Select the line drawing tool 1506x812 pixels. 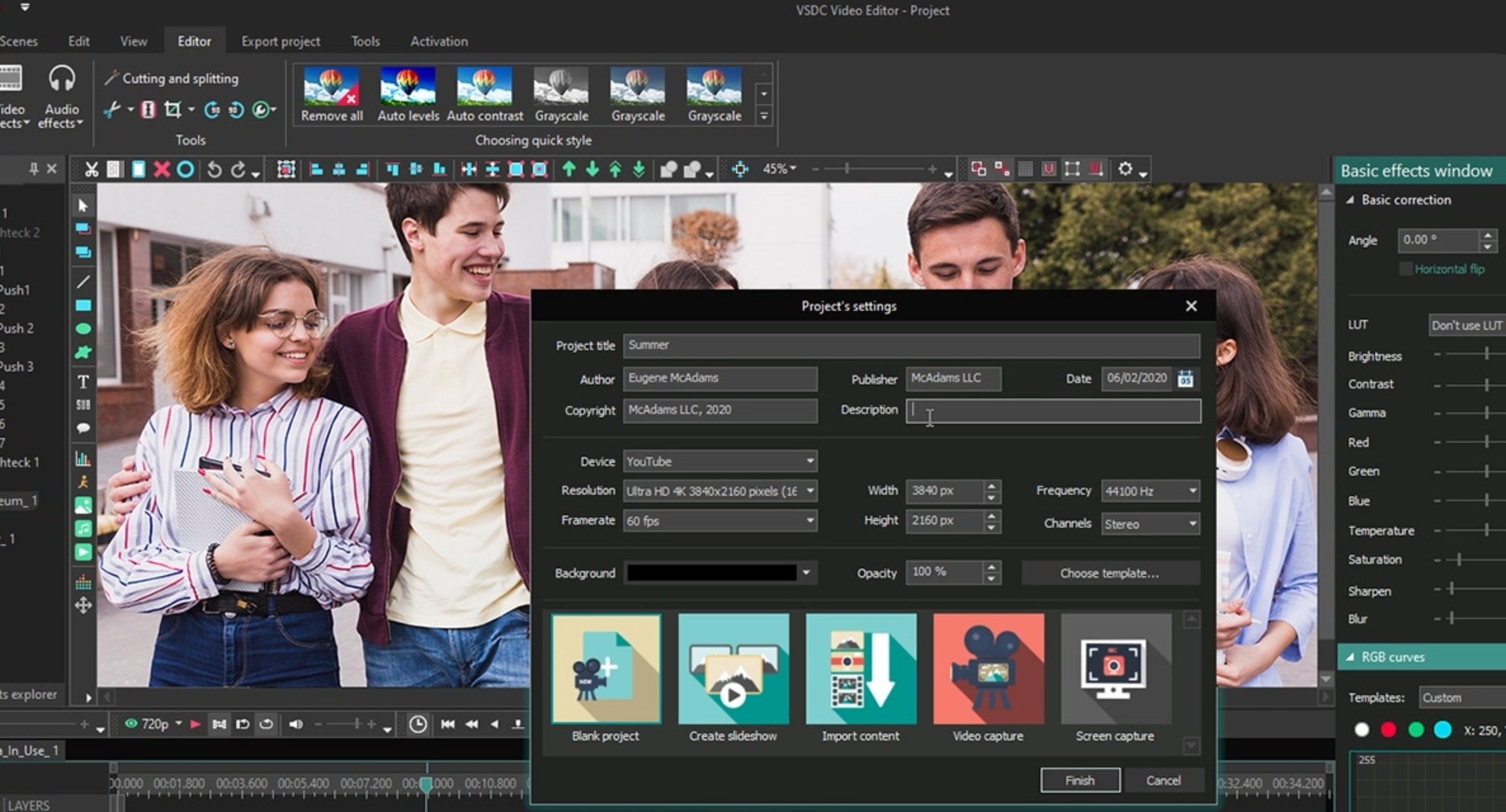(x=83, y=282)
